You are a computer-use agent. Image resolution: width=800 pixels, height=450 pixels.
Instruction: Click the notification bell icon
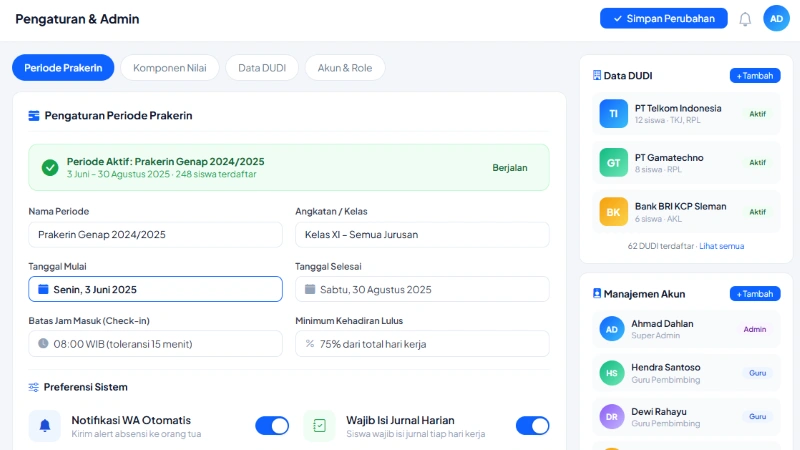coord(745,19)
